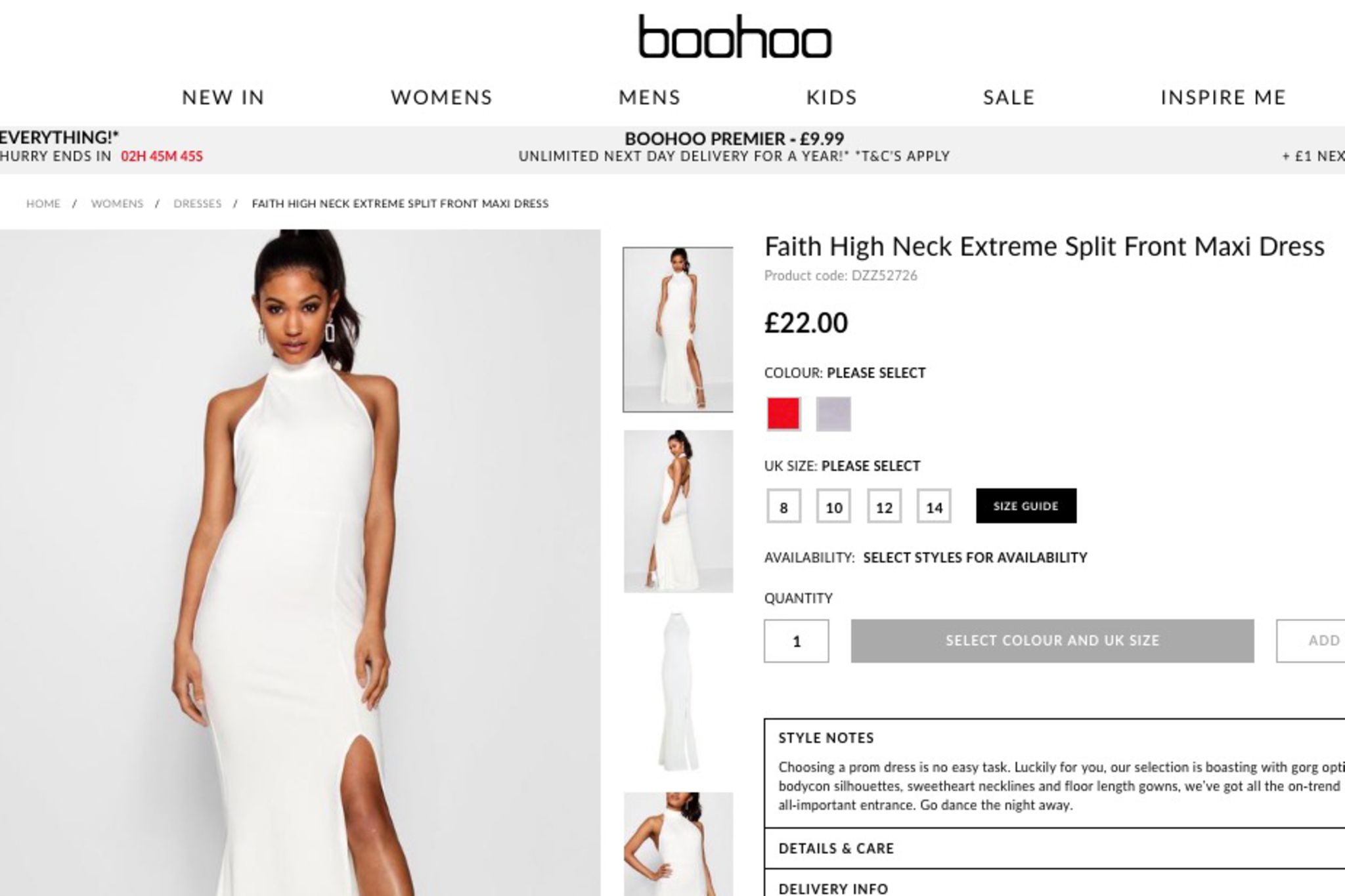Select the grey colour swatch
This screenshot has width=1345, height=896.
point(833,414)
